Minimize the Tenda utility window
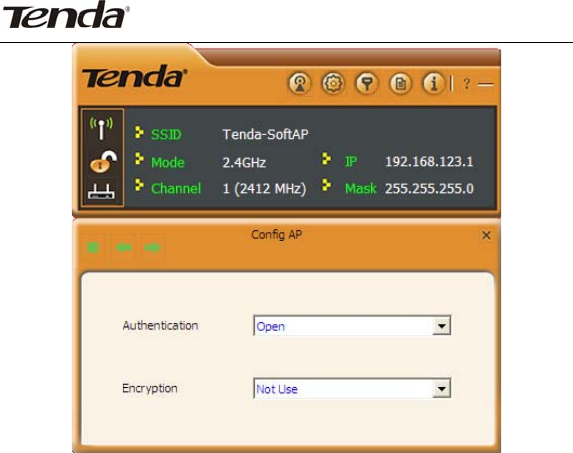Viewport: 573px width, 453px height. (486, 84)
